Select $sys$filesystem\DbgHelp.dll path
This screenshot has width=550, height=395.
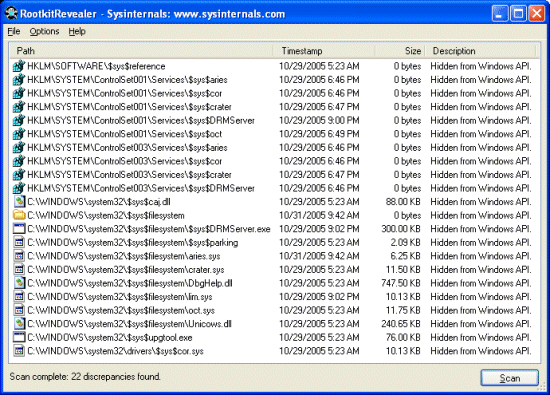click(x=130, y=283)
